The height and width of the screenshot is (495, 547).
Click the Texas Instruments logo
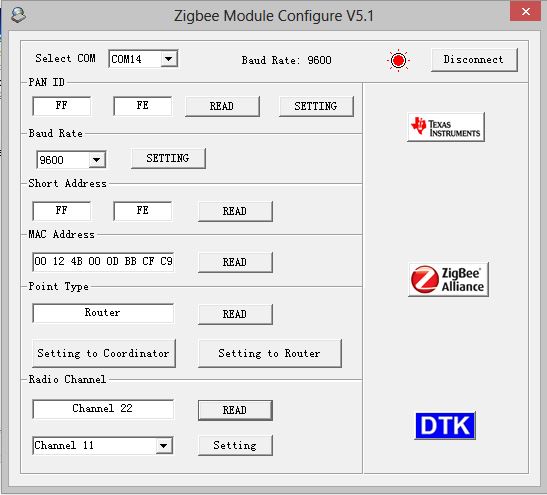(x=445, y=127)
